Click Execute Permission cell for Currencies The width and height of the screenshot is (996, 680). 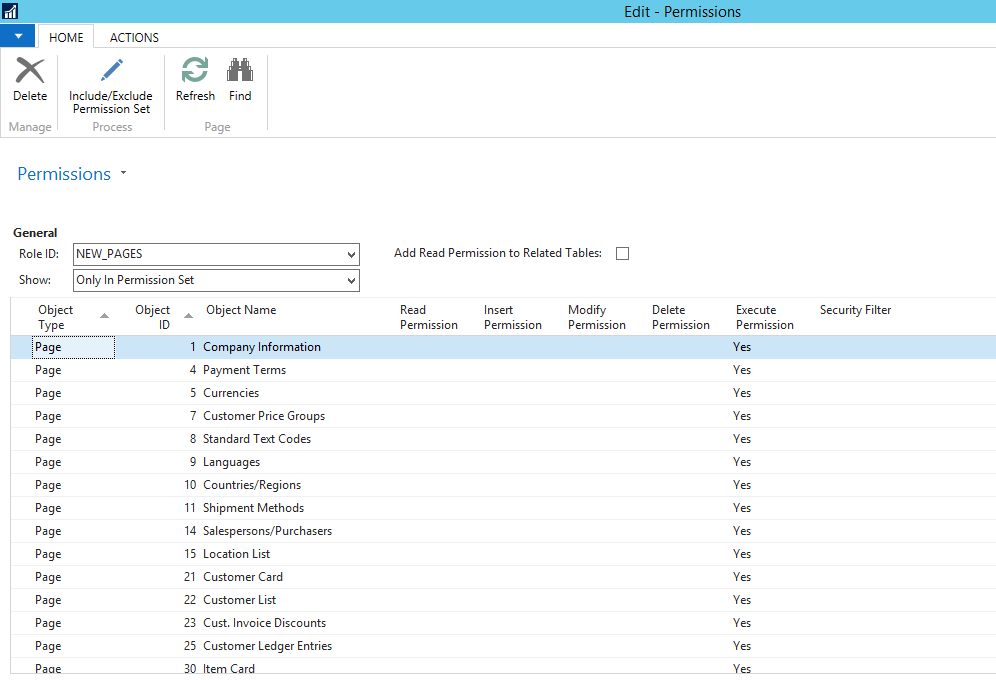click(742, 393)
